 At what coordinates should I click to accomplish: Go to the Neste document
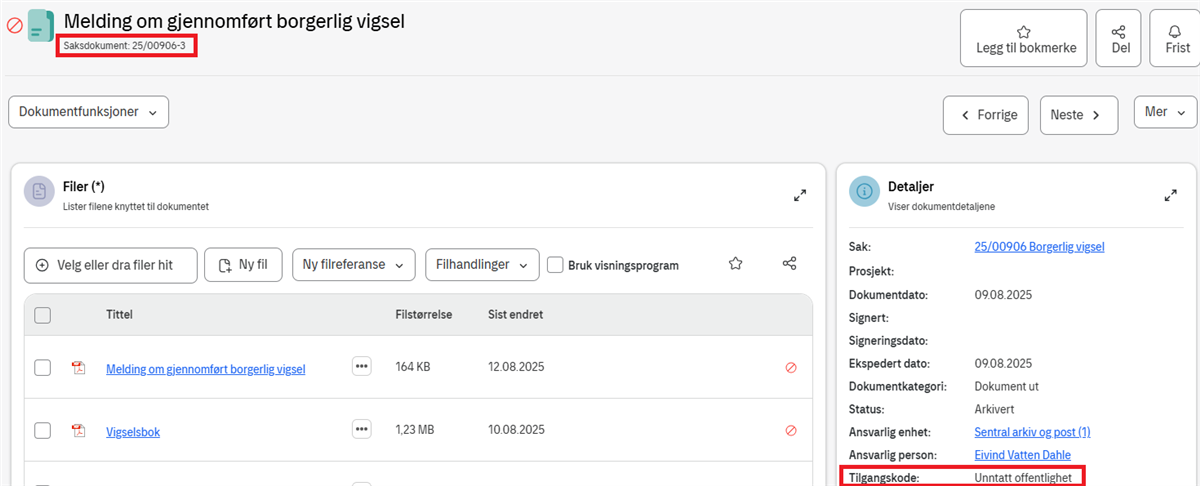pyautogui.click(x=1078, y=115)
